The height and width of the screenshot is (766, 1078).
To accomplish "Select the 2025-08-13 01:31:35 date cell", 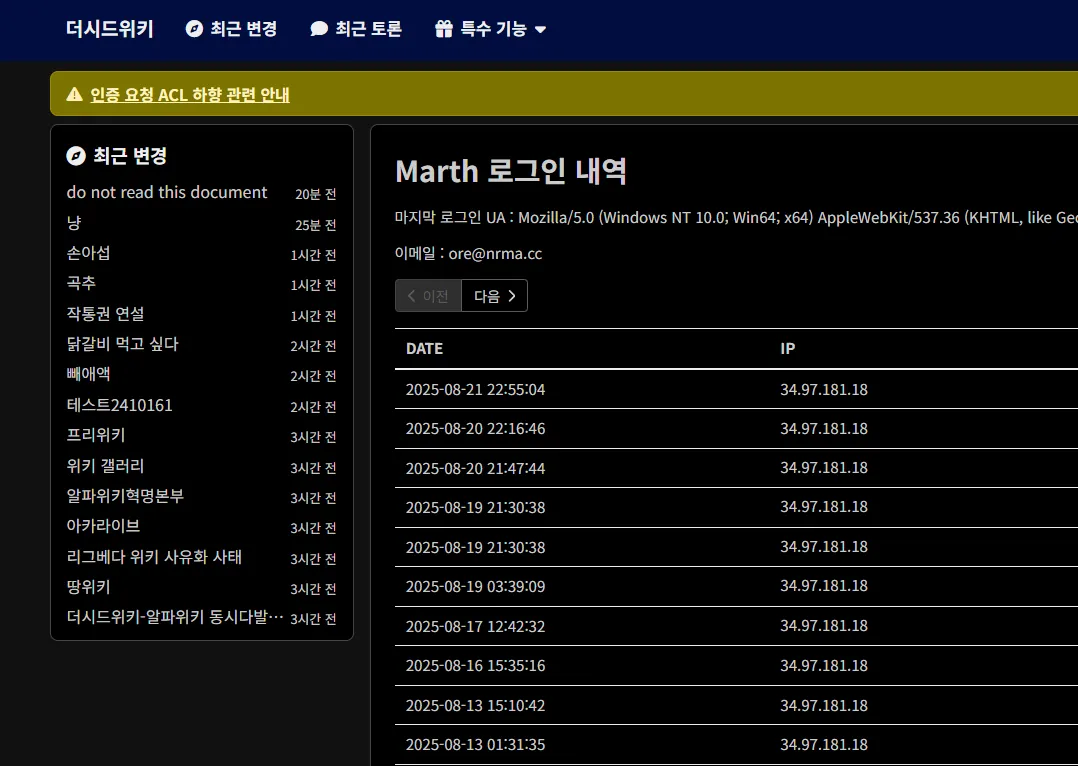I will pyautogui.click(x=475, y=745).
